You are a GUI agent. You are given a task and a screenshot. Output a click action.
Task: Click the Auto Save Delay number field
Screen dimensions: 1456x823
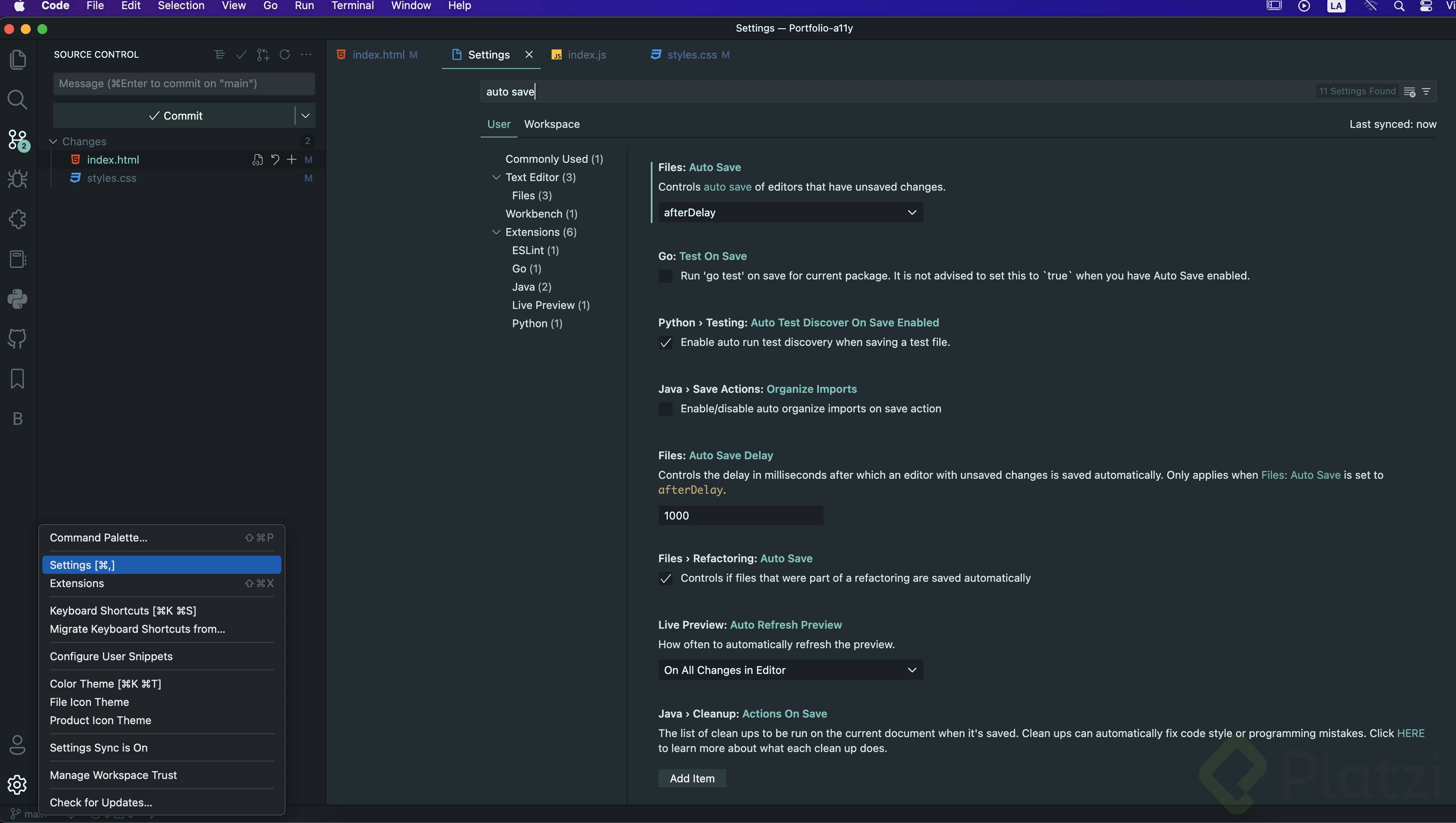click(740, 515)
